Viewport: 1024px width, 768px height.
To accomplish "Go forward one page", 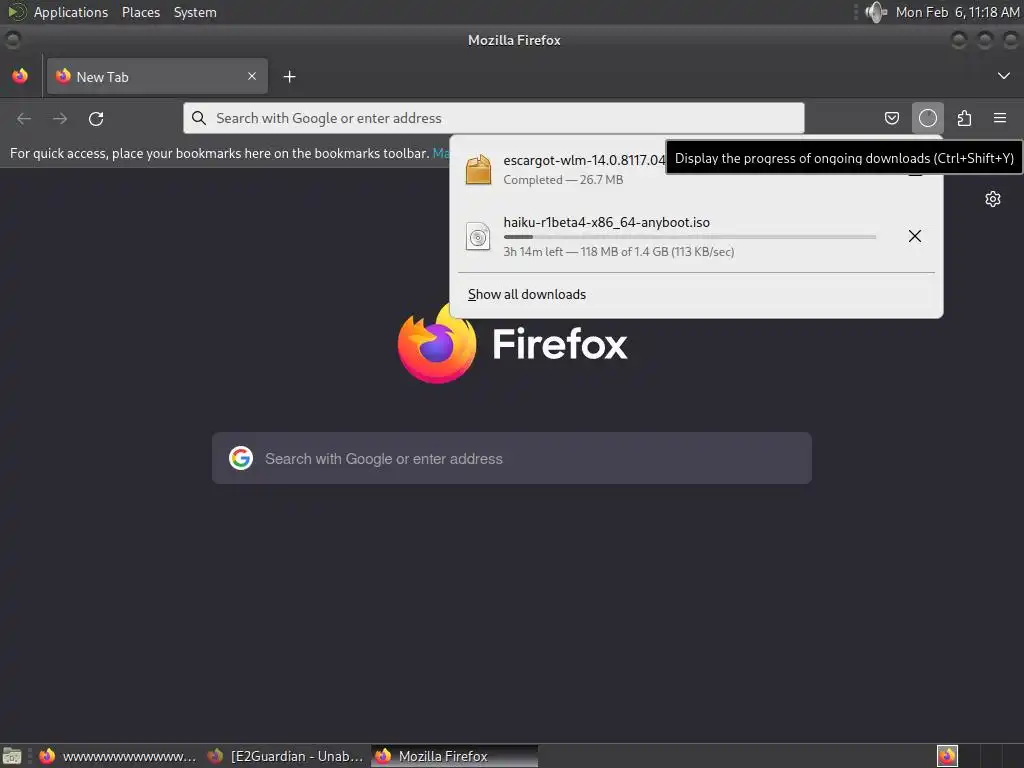I will [60, 119].
